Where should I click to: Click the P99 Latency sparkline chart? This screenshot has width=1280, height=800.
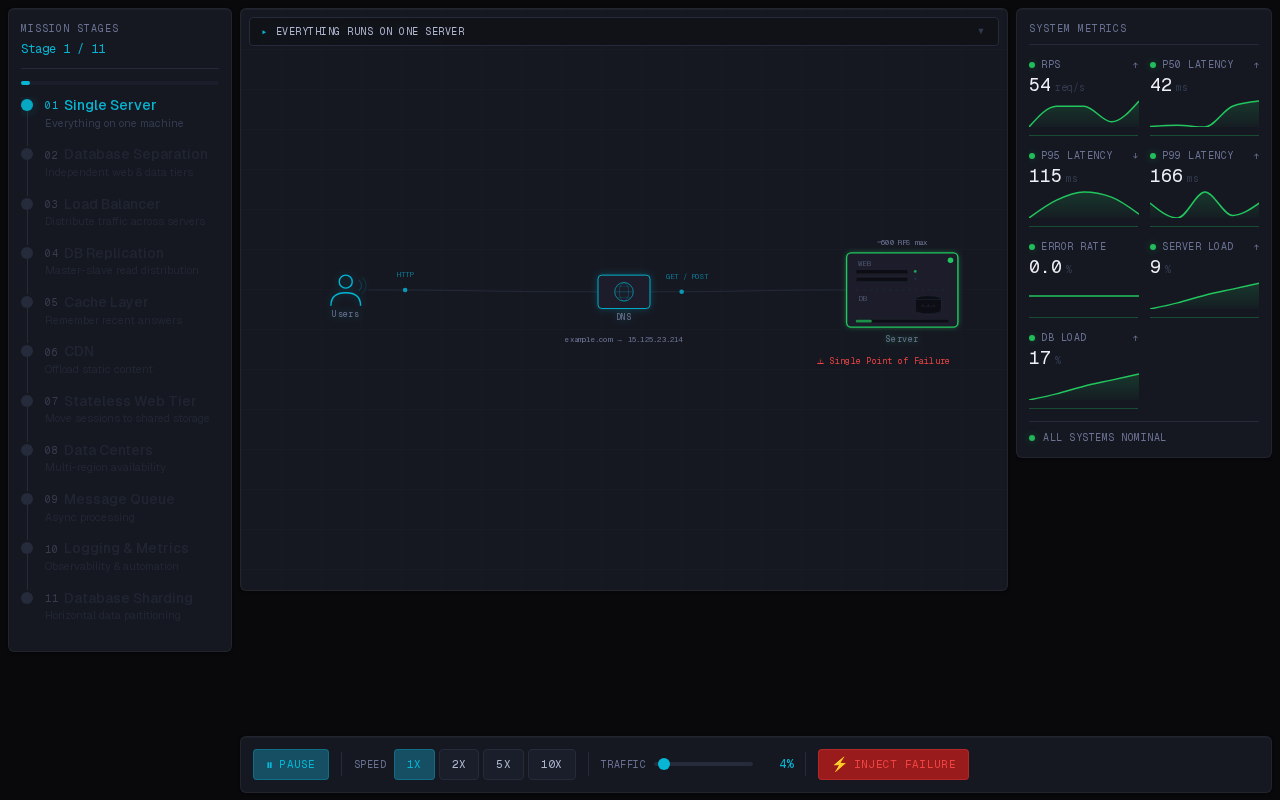tap(1204, 206)
